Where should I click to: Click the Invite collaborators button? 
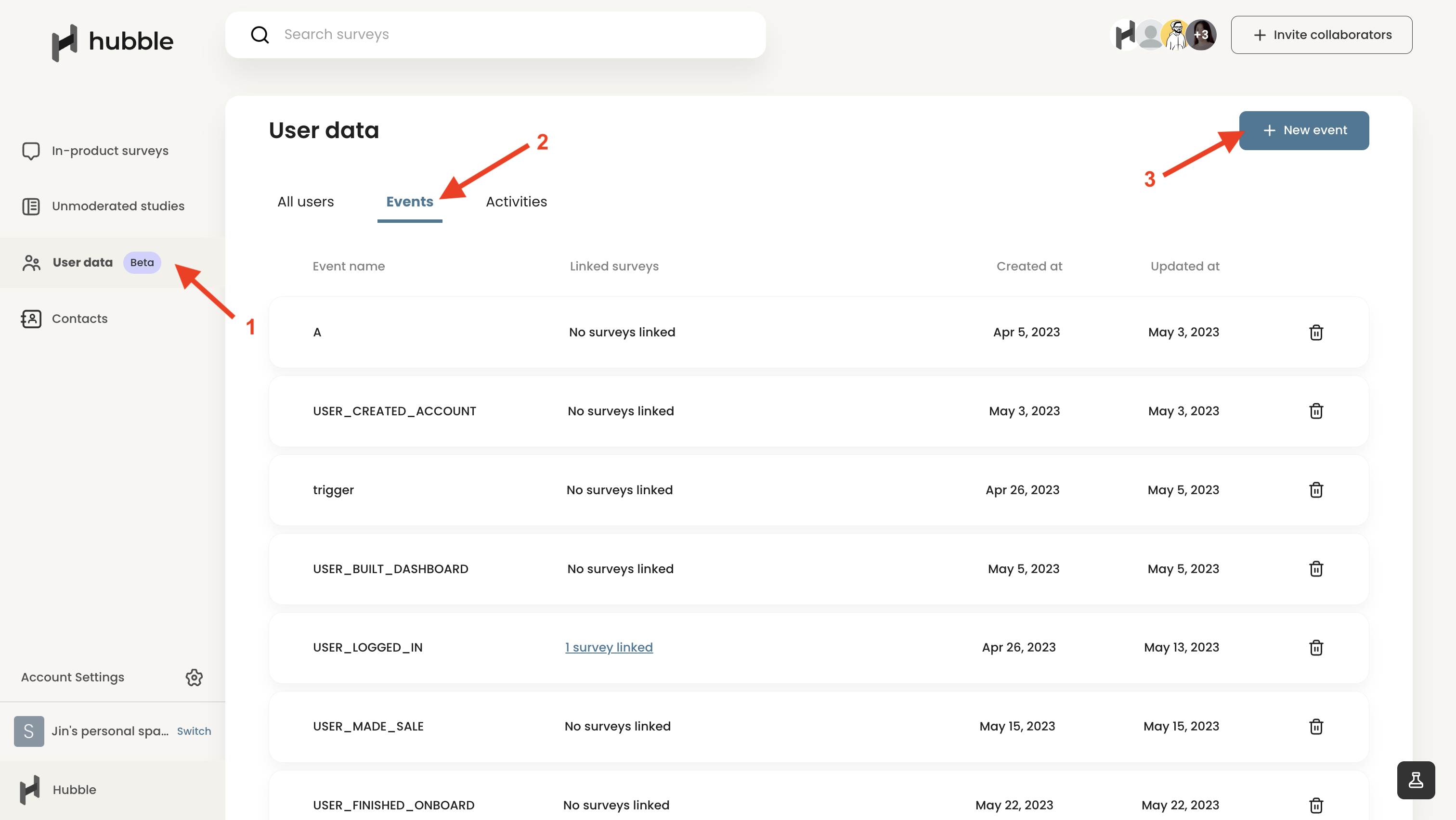coord(1322,35)
